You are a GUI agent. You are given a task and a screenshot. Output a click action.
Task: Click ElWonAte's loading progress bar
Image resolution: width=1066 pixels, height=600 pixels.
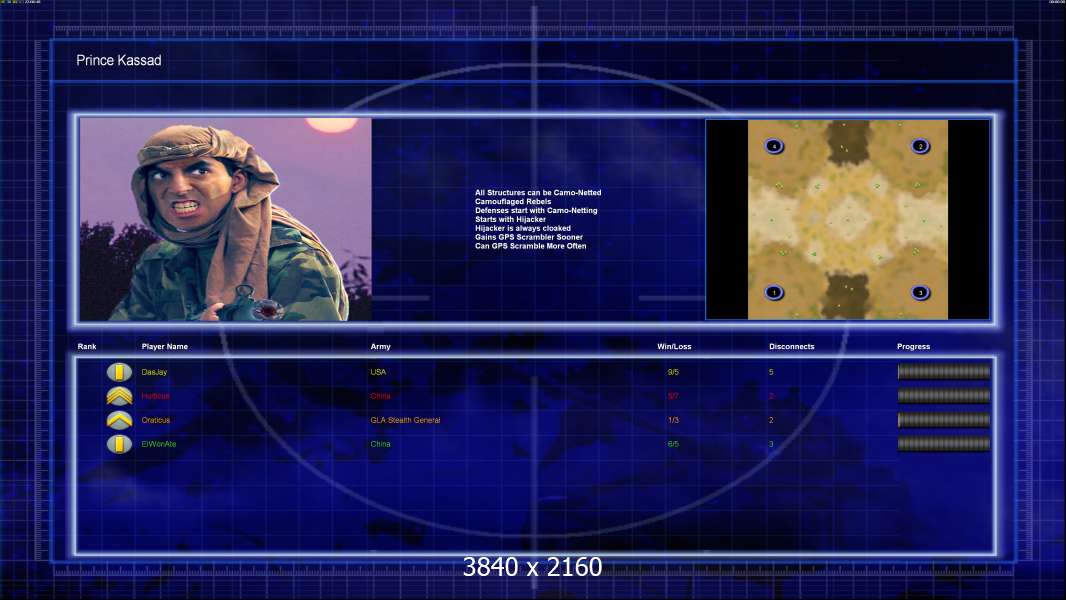click(944, 444)
